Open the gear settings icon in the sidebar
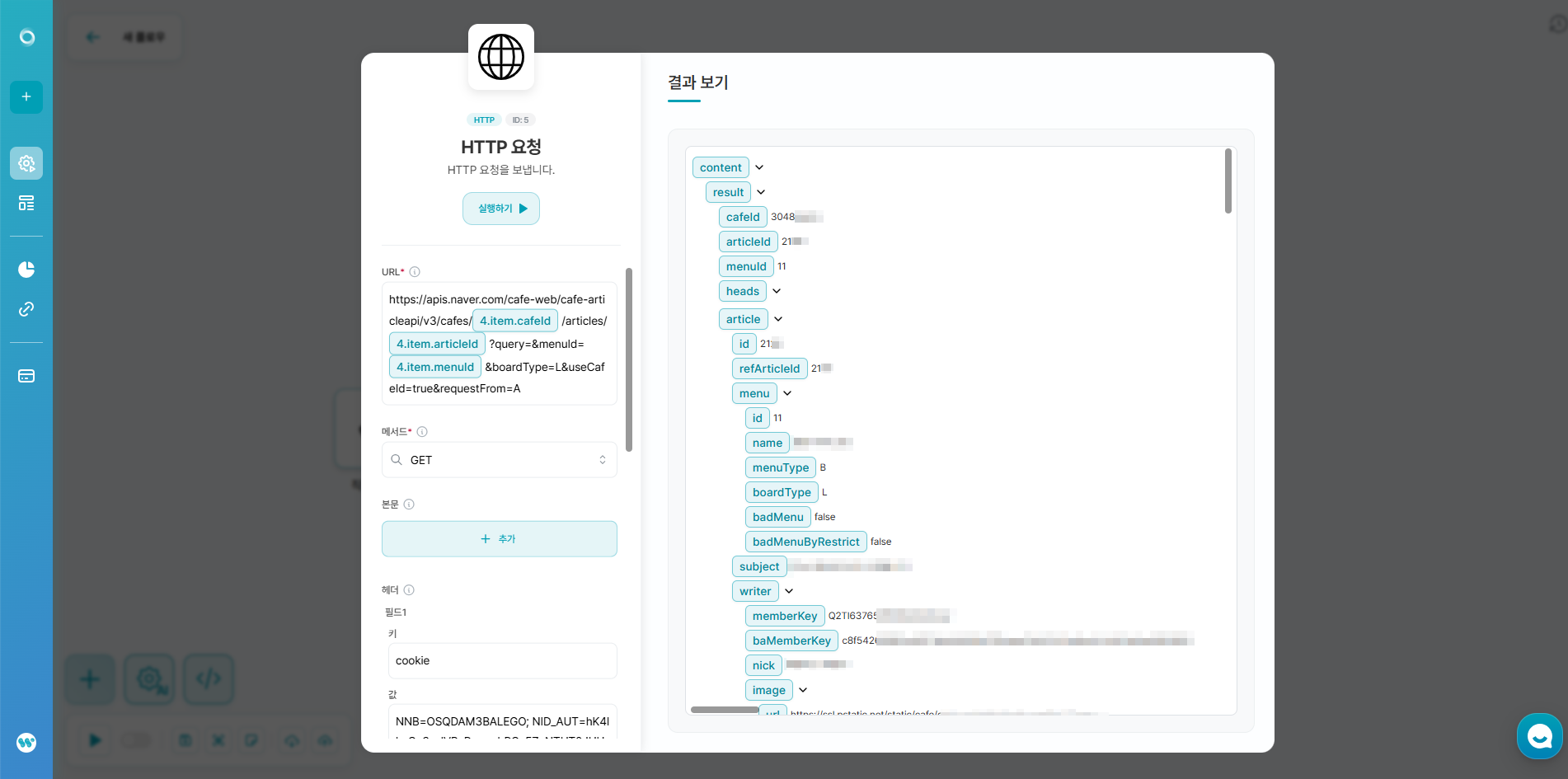This screenshot has height=779, width=1568. [26, 163]
